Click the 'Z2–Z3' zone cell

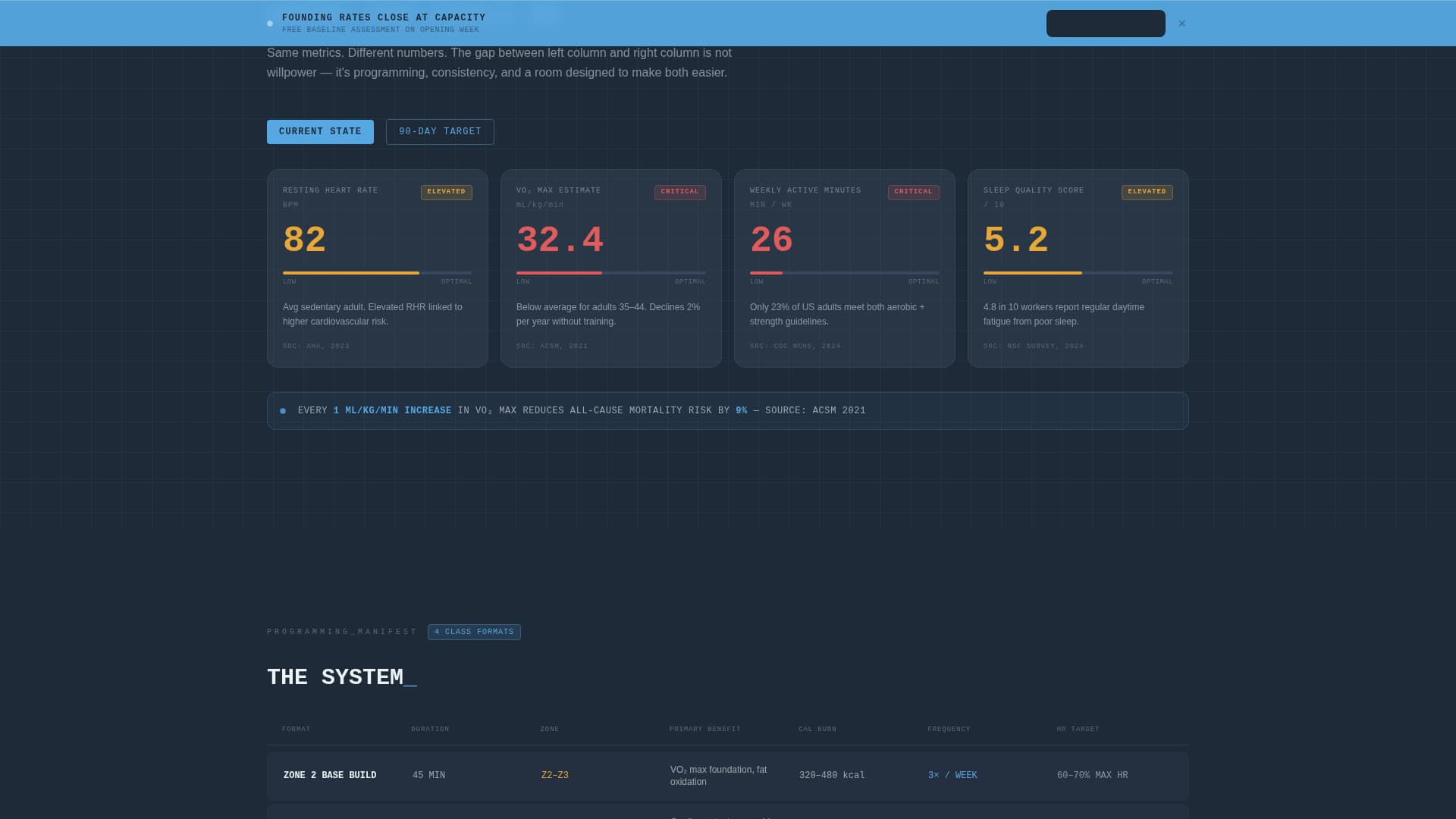coord(555,776)
